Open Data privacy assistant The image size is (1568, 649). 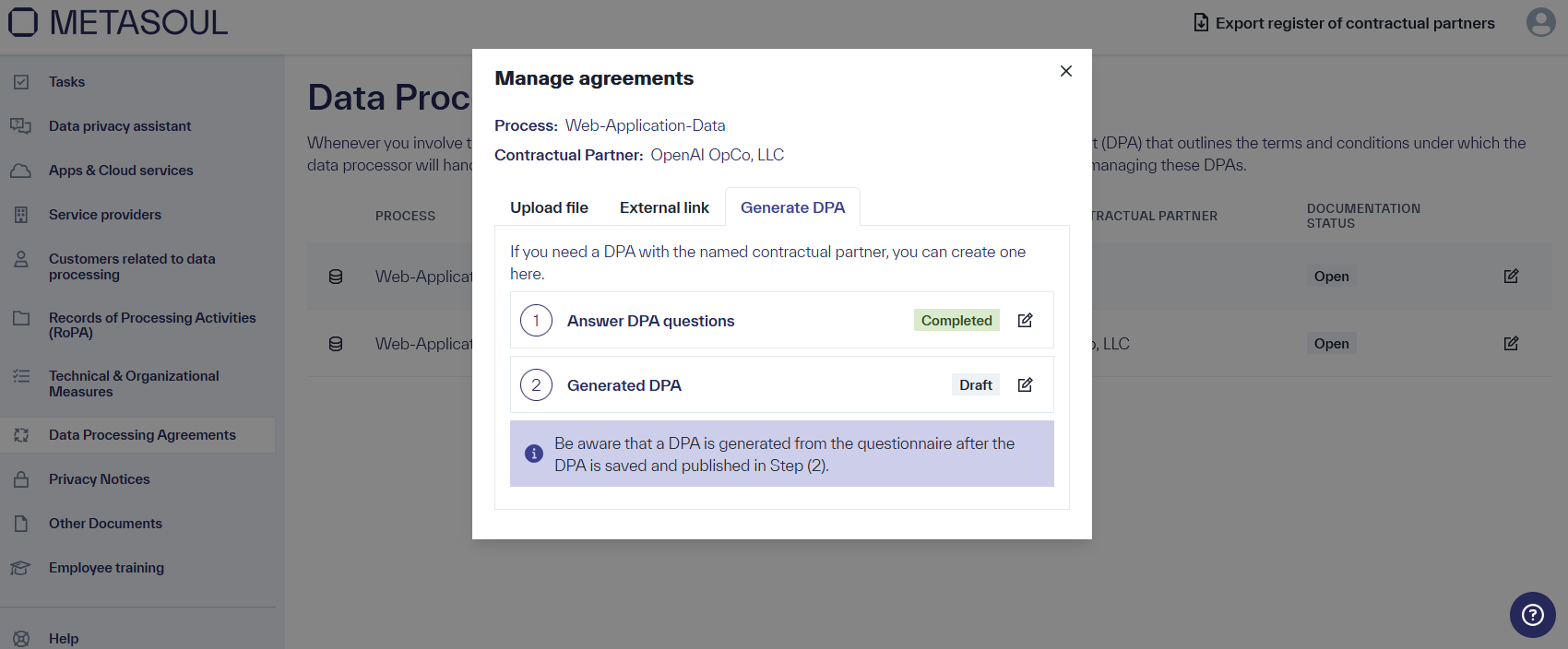[x=120, y=126]
